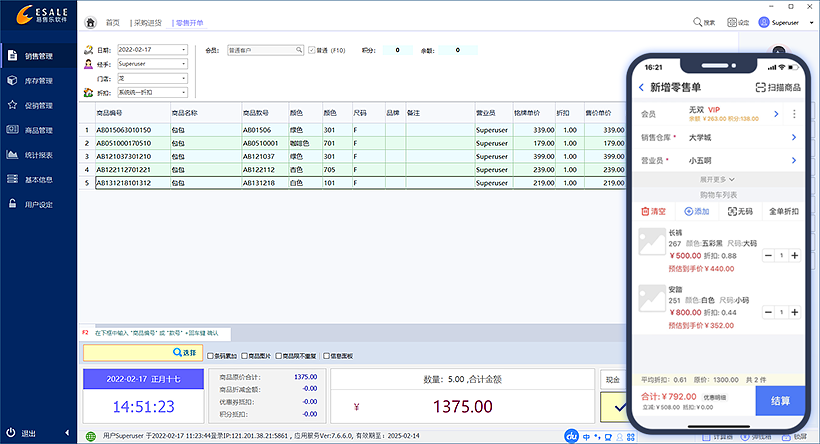Click the 退出 power icon
The height and width of the screenshot is (444, 820).
(x=11, y=434)
